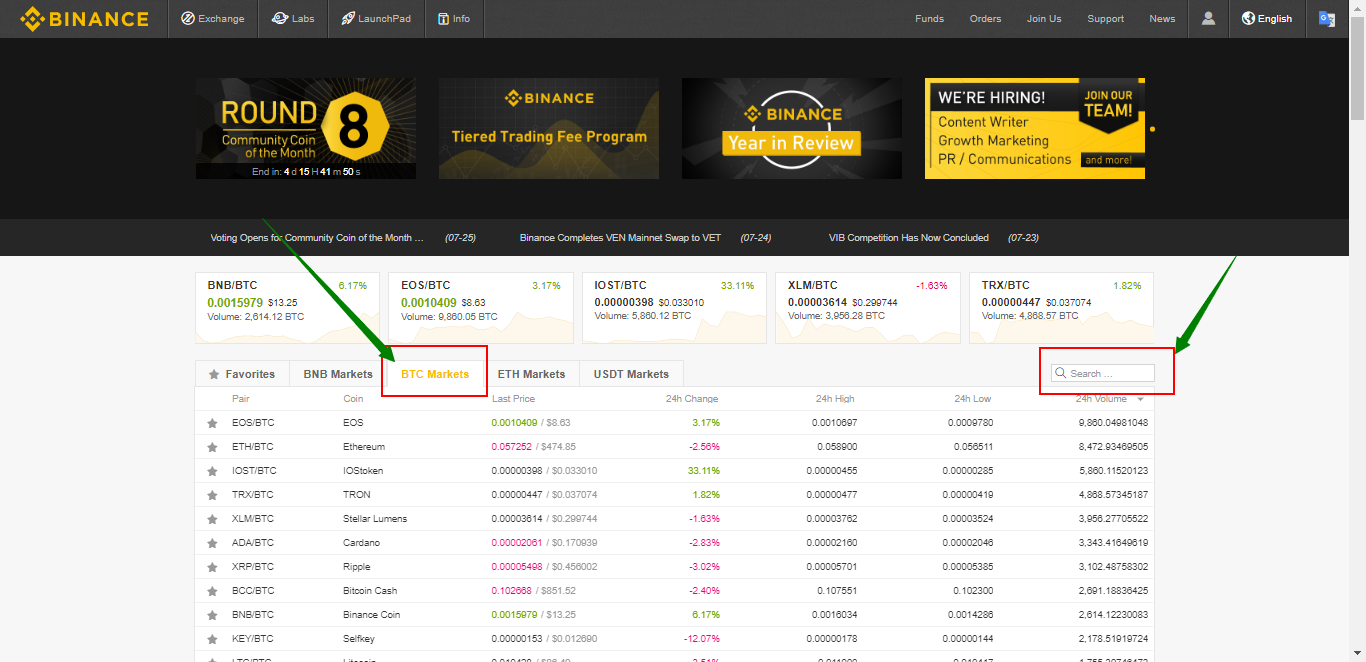This screenshot has height=662, width=1366.
Task: Switch to the BNB Markets tab
Action: 338,374
